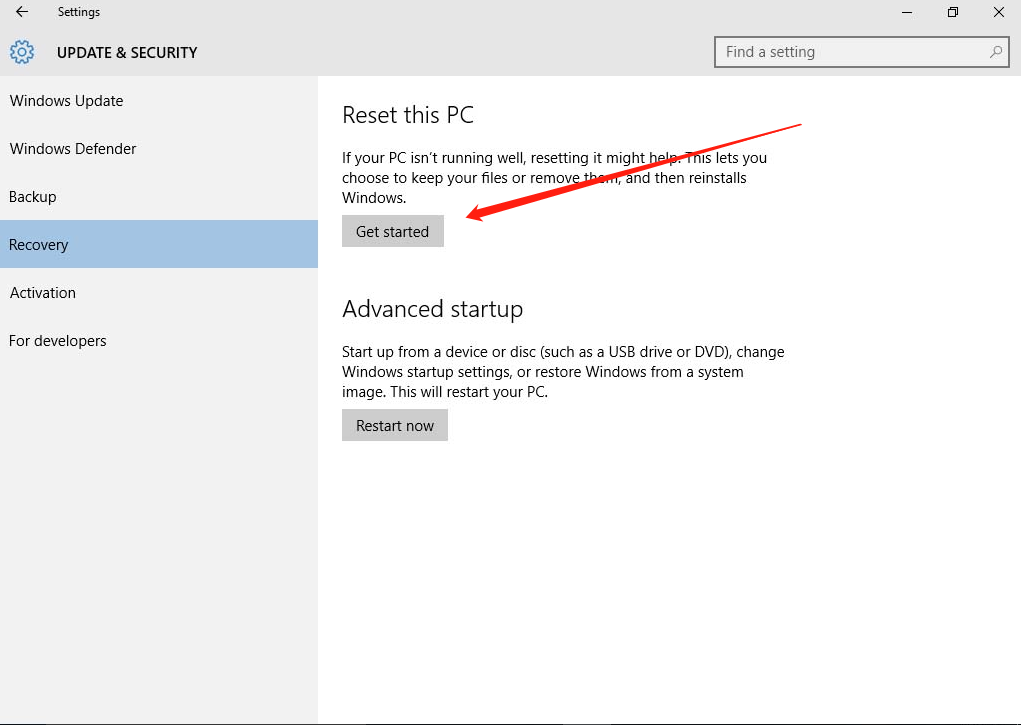
Task: Click the Restart now button
Action: pyautogui.click(x=395, y=425)
